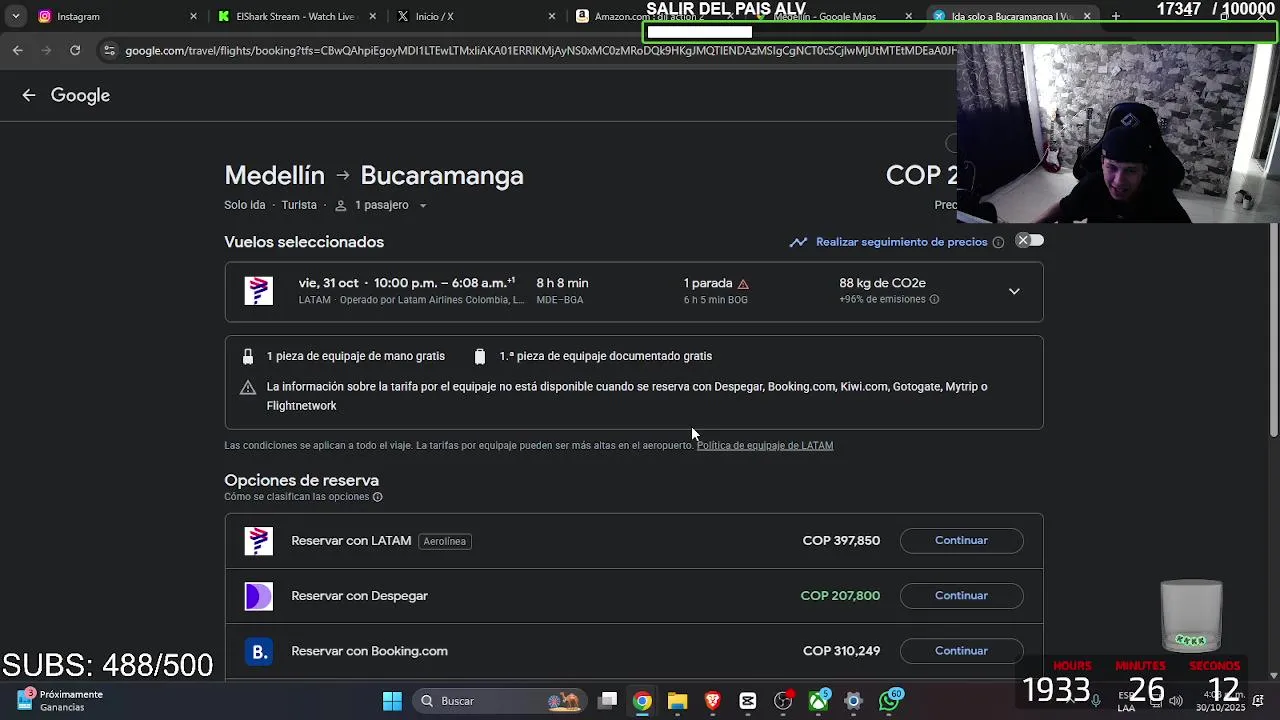Viewport: 1280px width, 720px height.
Task: Open the notifications bell in system tray
Action: (1258, 701)
